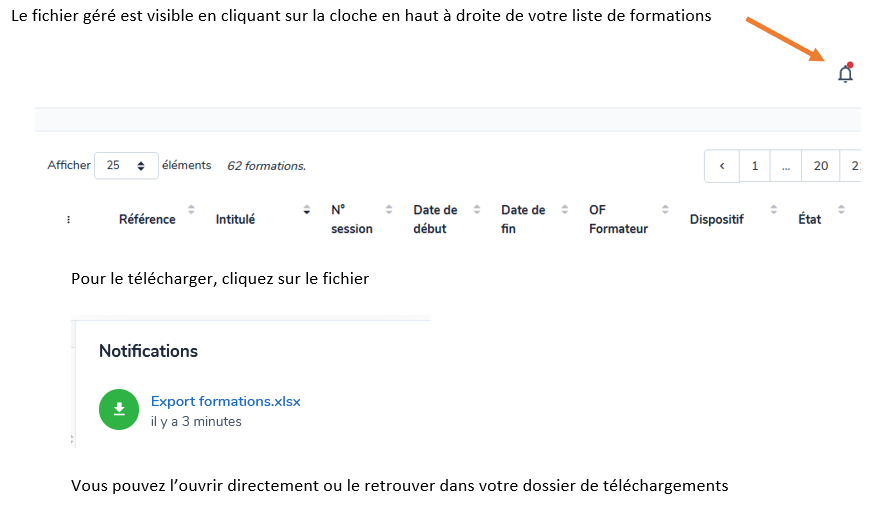Click the 62 formations count text
The width and height of the screenshot is (882, 514).
[266, 166]
